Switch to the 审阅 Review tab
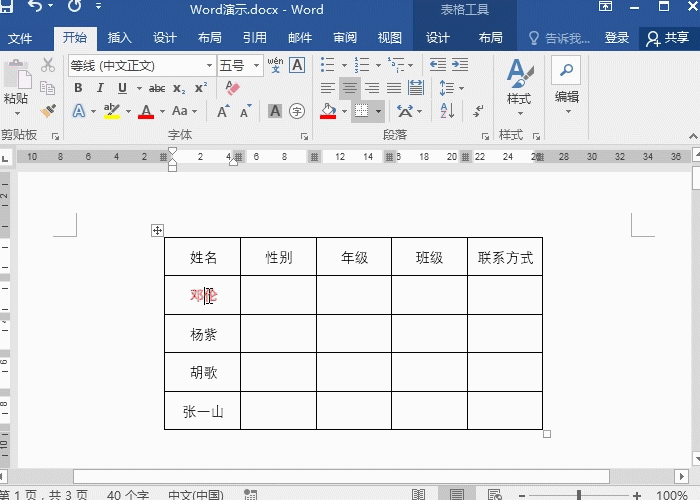This screenshot has width=700, height=500. coord(345,38)
